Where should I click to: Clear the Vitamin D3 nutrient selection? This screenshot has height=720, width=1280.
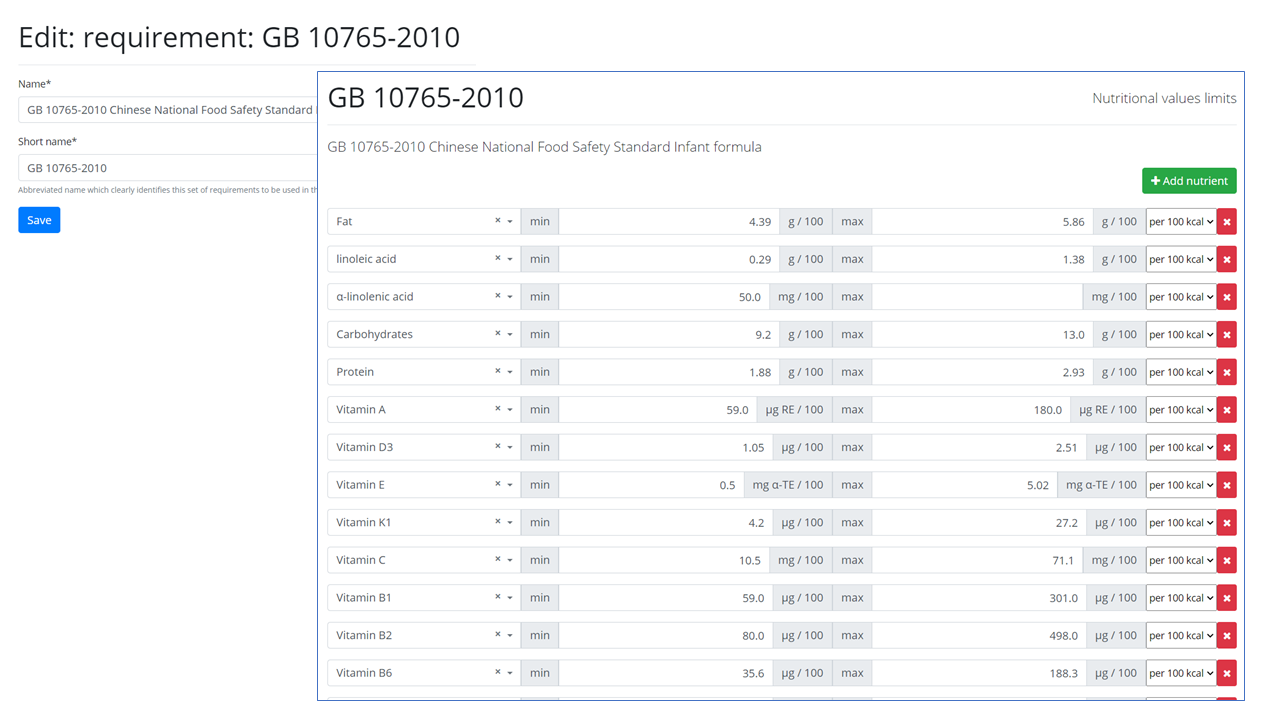pyautogui.click(x=497, y=446)
